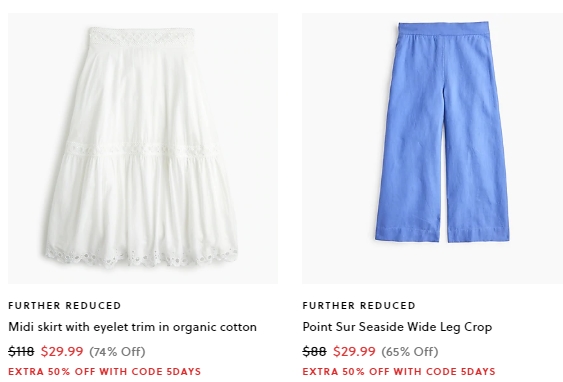Click the scalloped eyelet hem of the skirt
The image size is (563, 382).
141,256
